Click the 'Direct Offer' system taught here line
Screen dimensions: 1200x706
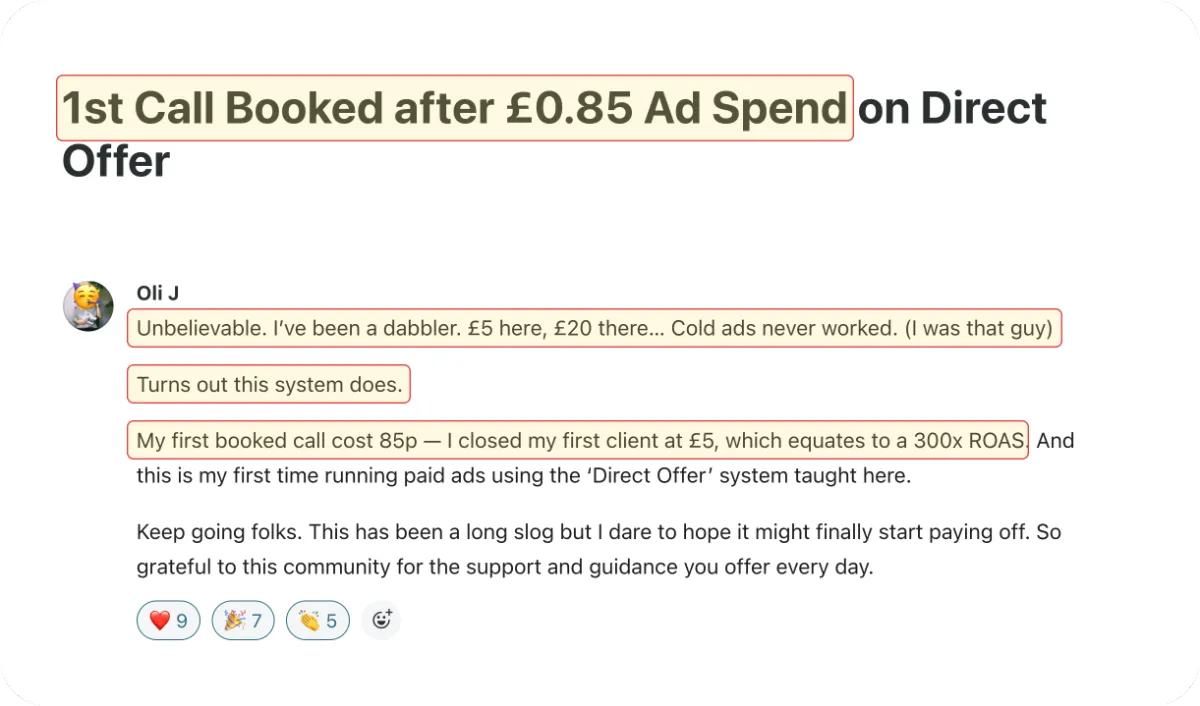tap(524, 476)
